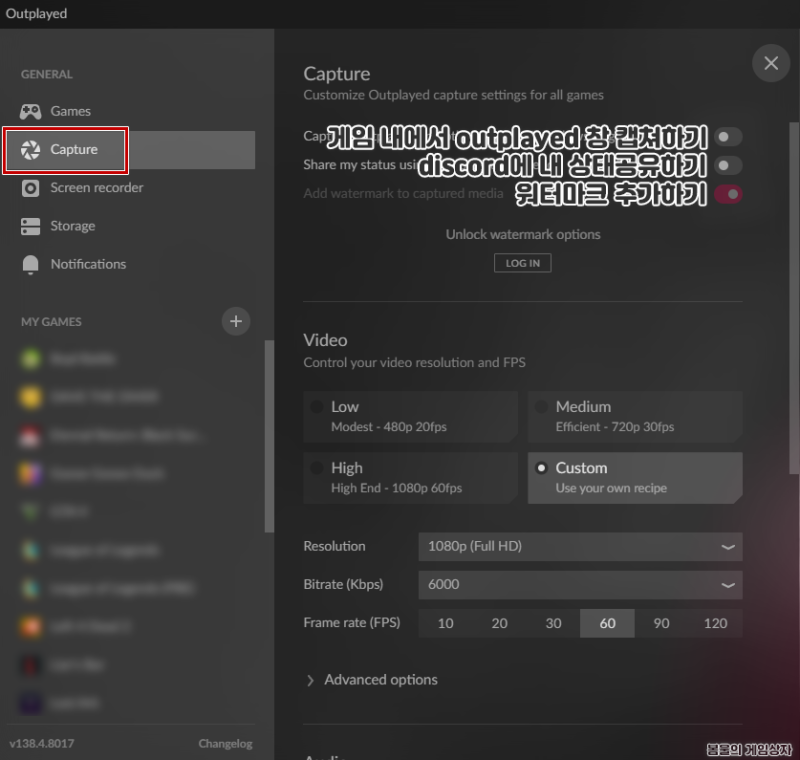Click the Unlock watermark options text

[x=523, y=235]
